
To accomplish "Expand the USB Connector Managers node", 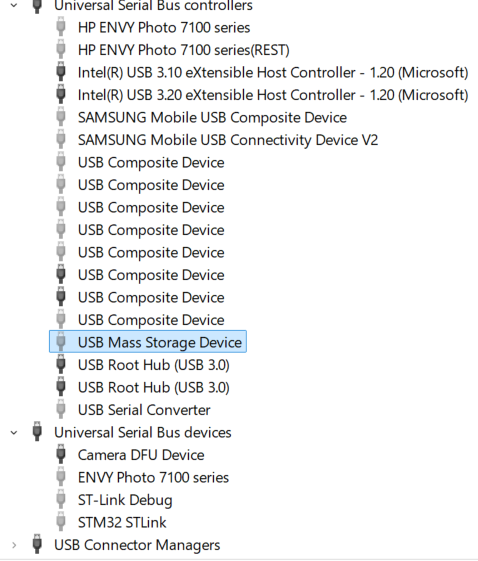I will pos(14,545).
